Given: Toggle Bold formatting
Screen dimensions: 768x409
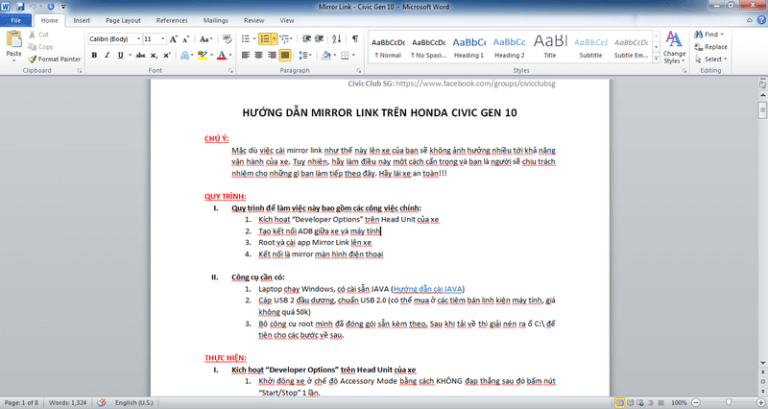Looking at the screenshot, I should point(93,56).
